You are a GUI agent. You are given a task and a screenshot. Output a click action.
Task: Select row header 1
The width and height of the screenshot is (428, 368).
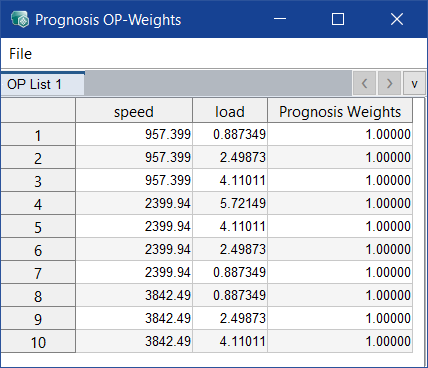[38, 135]
